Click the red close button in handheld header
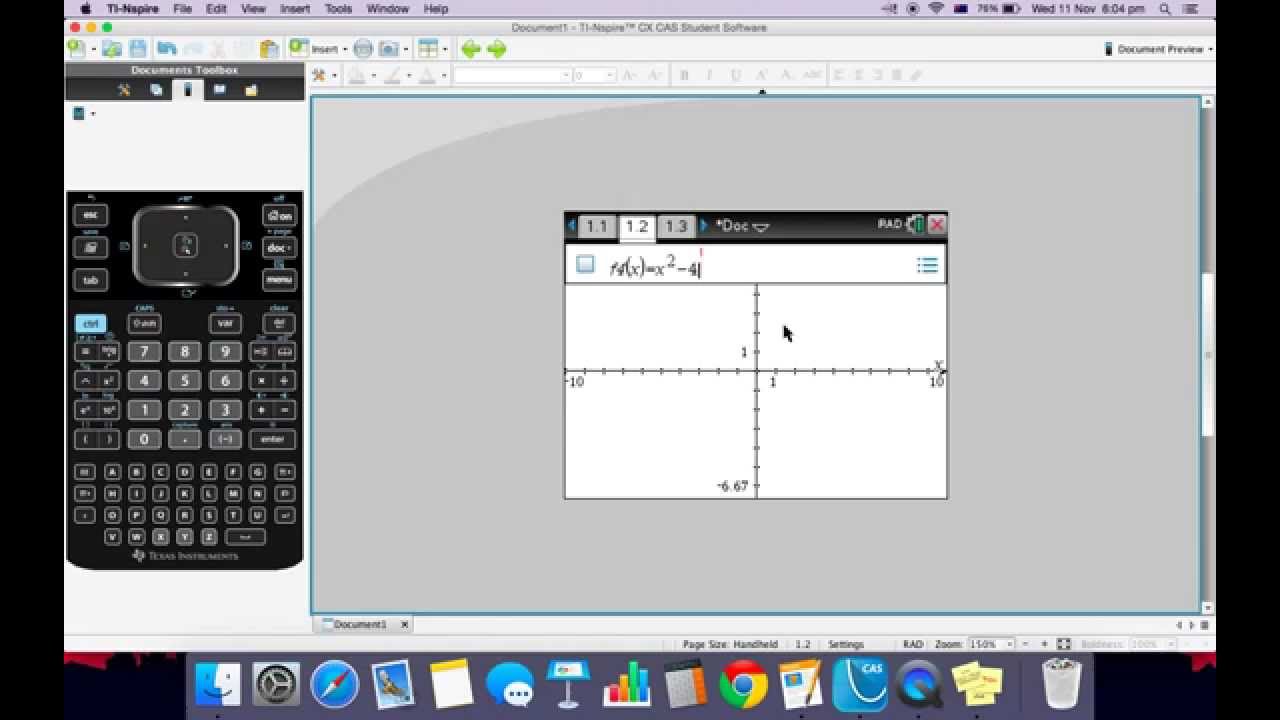Viewport: 1280px width, 720px height. tap(937, 225)
